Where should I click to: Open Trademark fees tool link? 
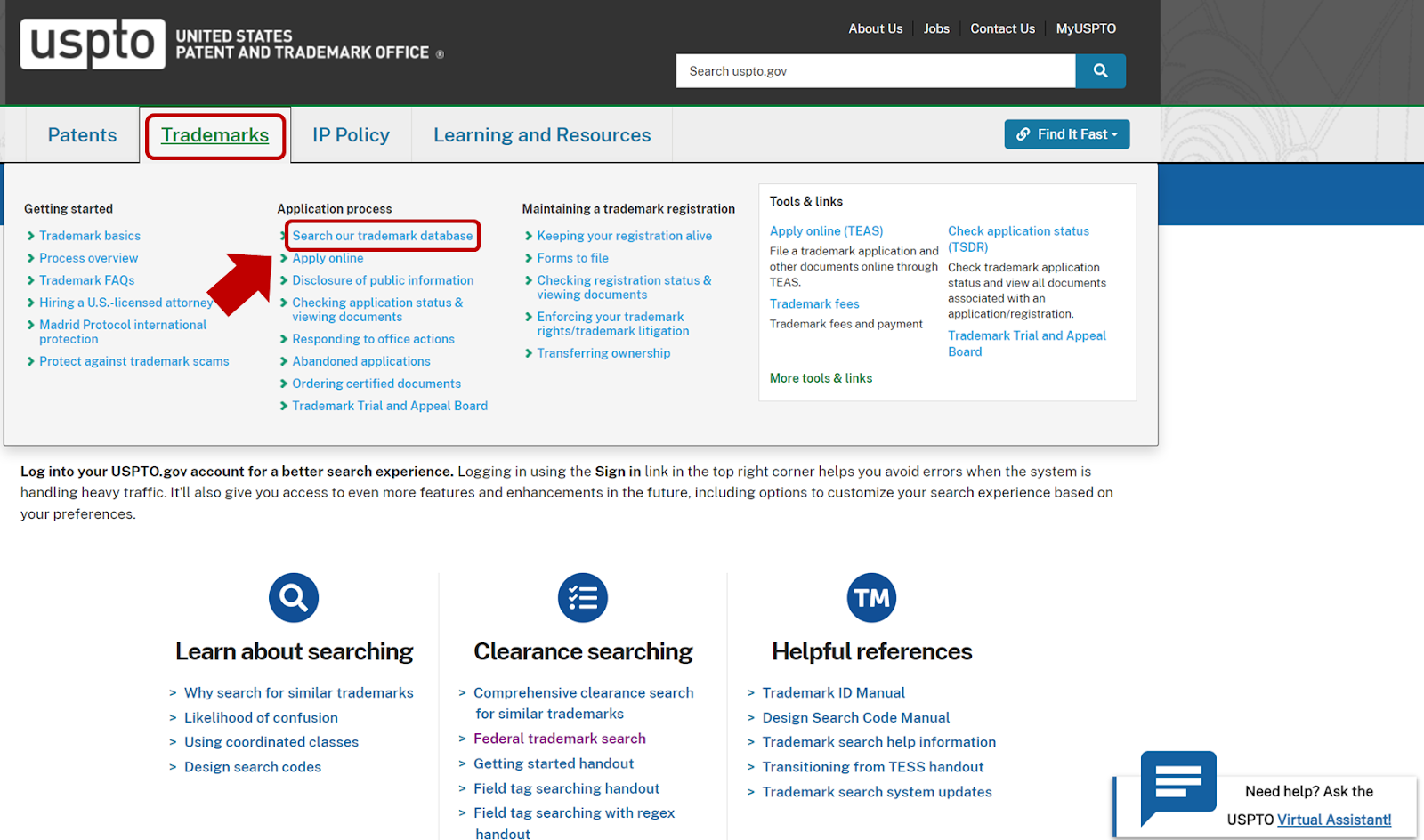814,303
